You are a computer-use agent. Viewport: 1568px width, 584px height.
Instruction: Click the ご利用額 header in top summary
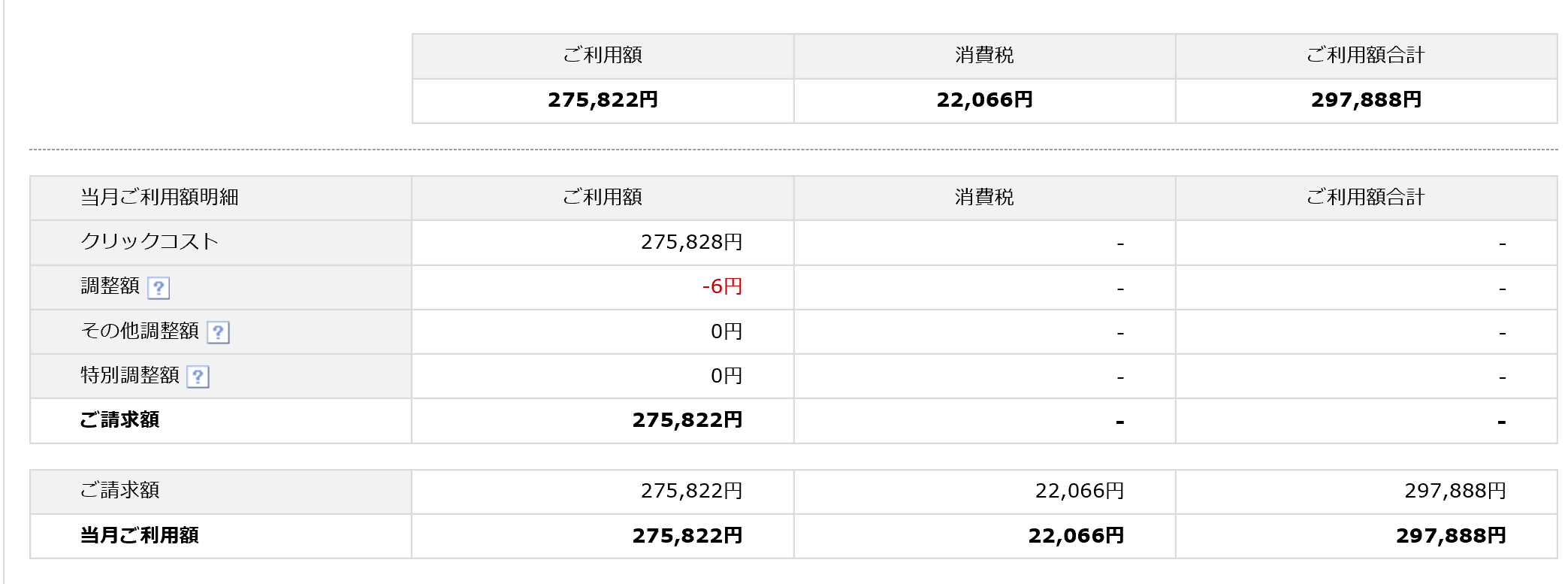(603, 55)
